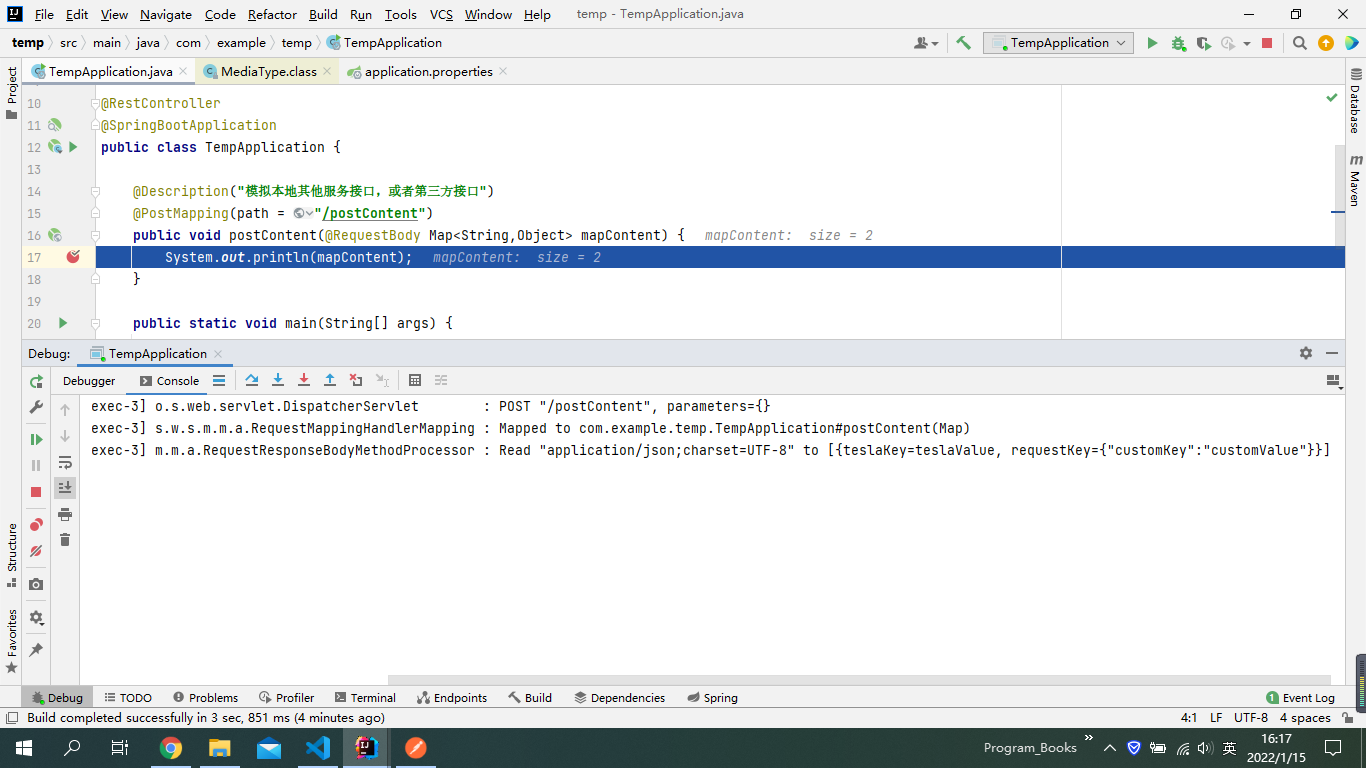Open the coverage run dropdown arrow
The image size is (1366, 768).
point(1246,43)
